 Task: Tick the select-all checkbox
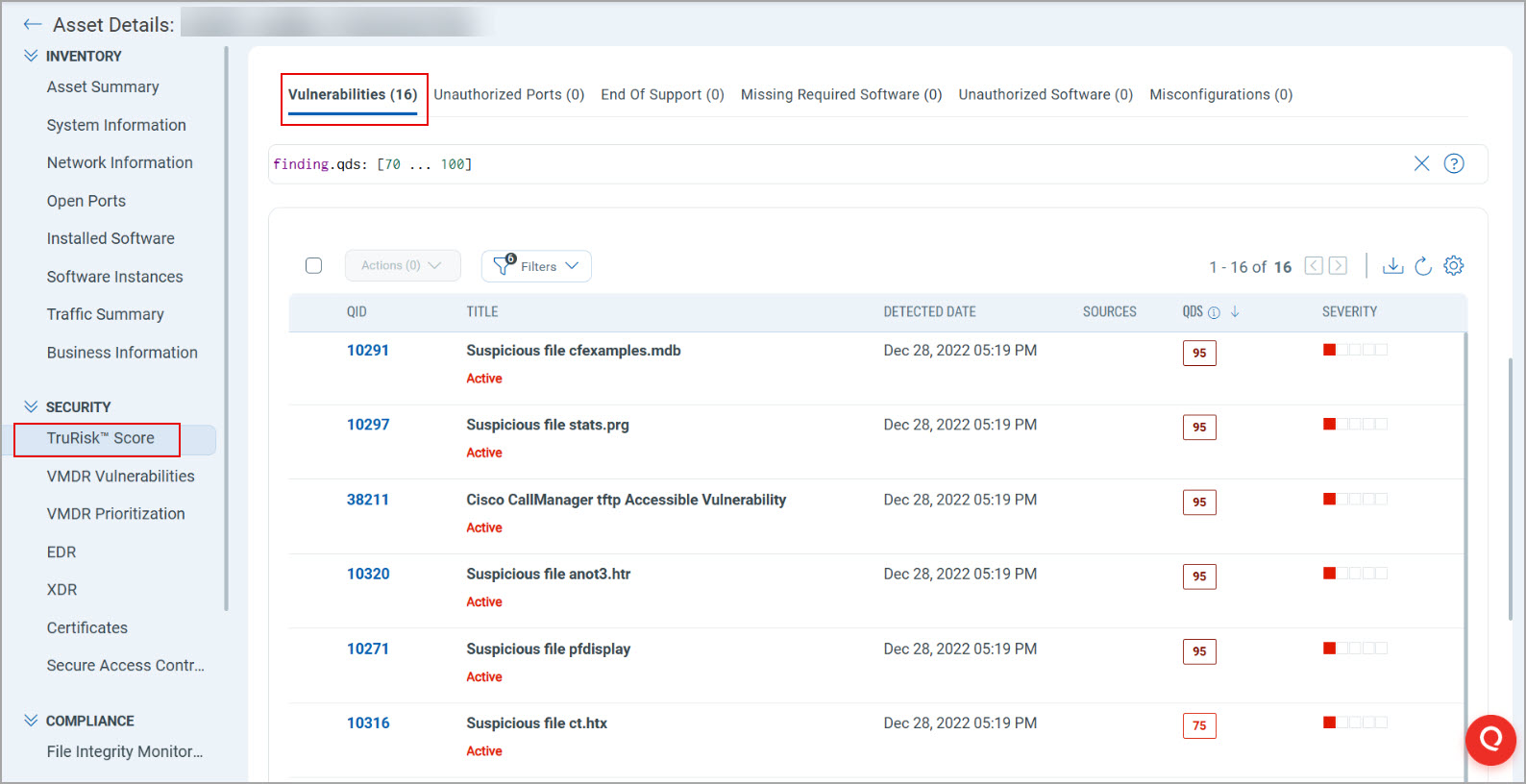pyautogui.click(x=313, y=266)
